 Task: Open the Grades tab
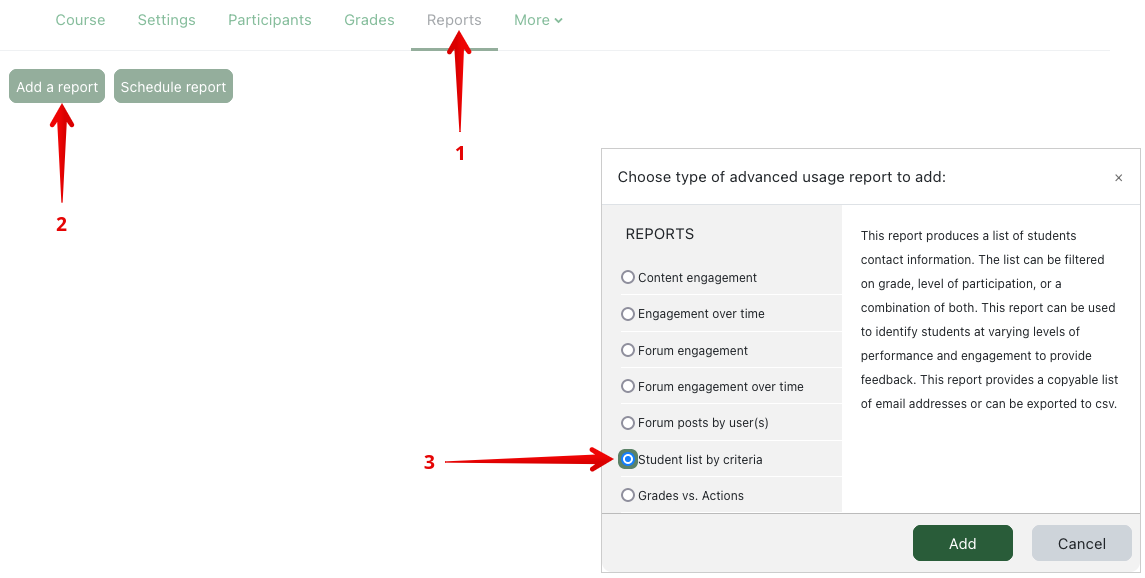click(x=369, y=20)
